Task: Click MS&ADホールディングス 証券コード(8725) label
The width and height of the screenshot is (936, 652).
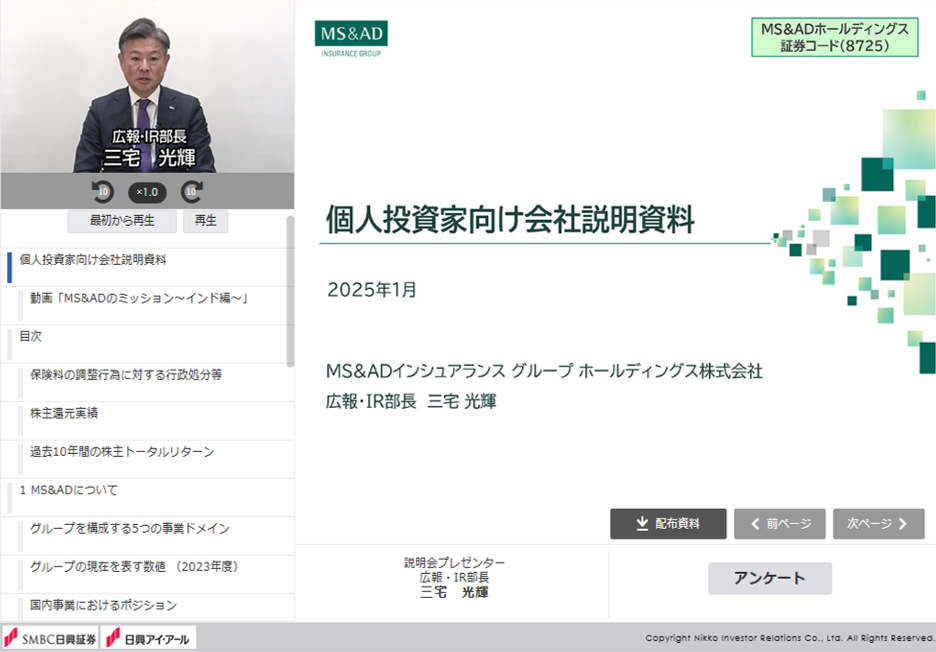Action: tap(835, 37)
